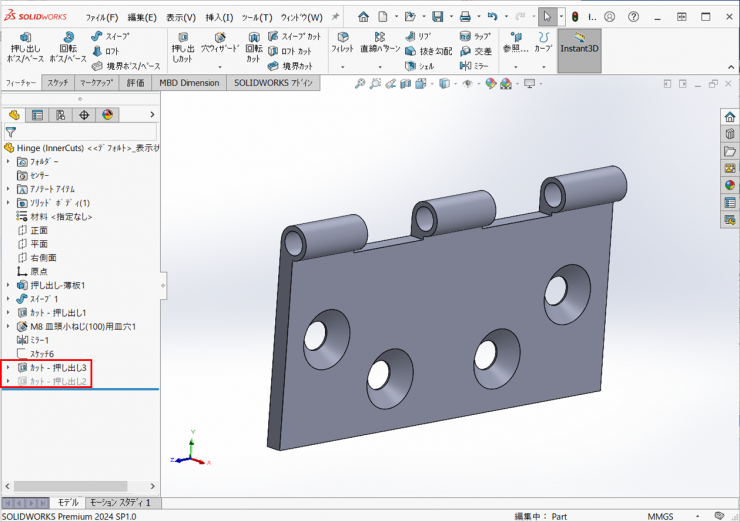Open the DisplayManager tab icon
Screen dimensions: 740x522
coord(108,115)
